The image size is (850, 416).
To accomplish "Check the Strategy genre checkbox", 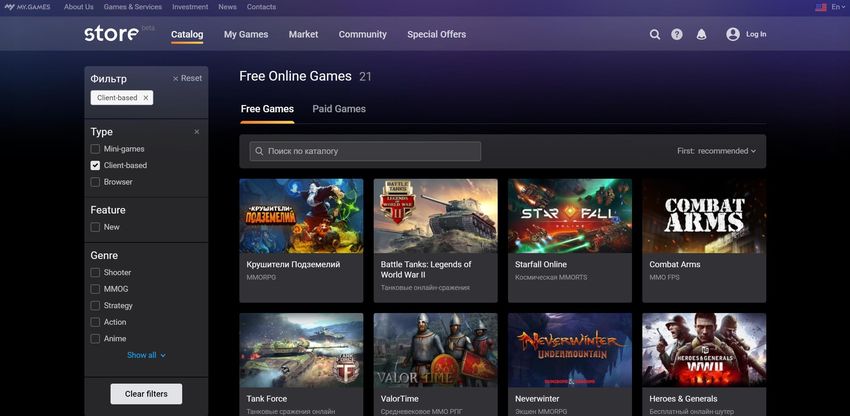I will (x=95, y=305).
